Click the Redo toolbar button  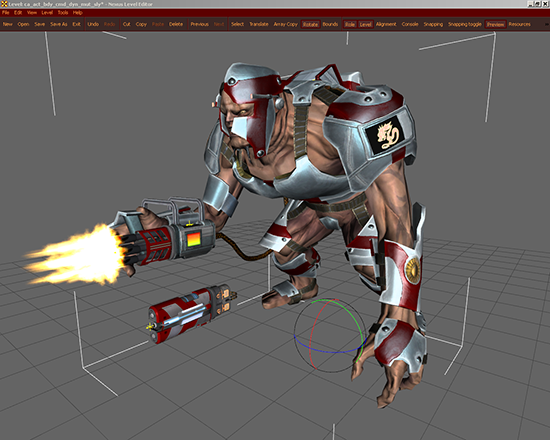[109, 24]
